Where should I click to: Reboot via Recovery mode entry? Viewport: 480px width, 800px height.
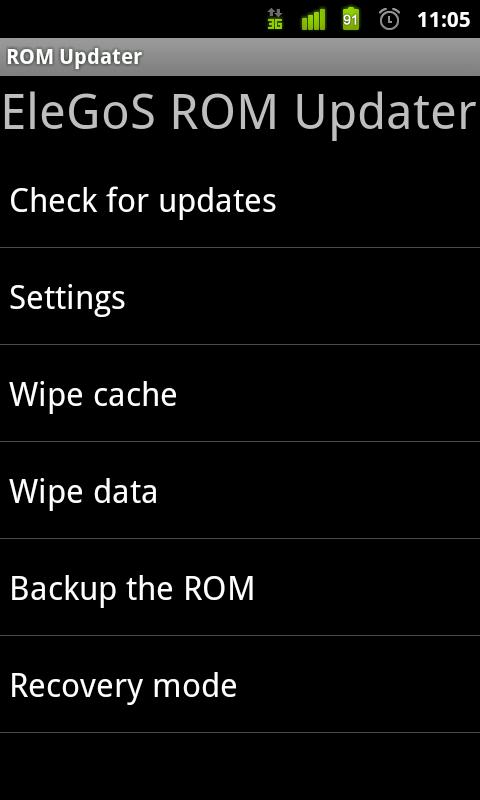click(240, 685)
